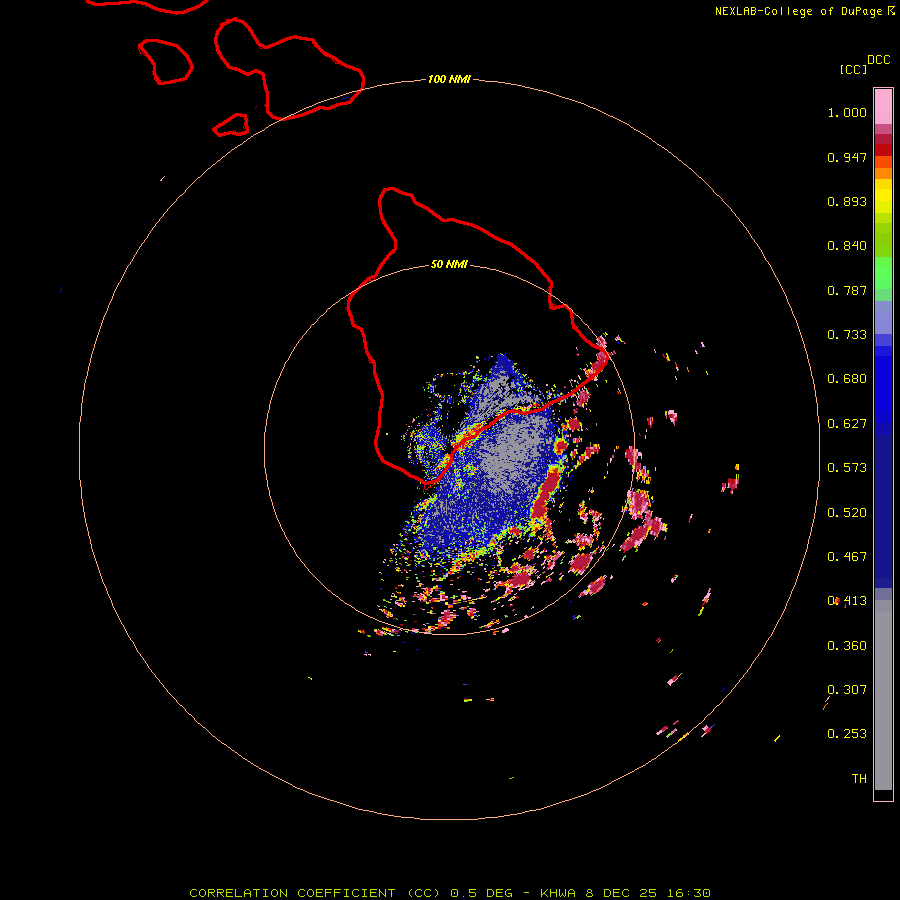Click the 0.413 legend value
900x900 pixels.
[x=847, y=601]
